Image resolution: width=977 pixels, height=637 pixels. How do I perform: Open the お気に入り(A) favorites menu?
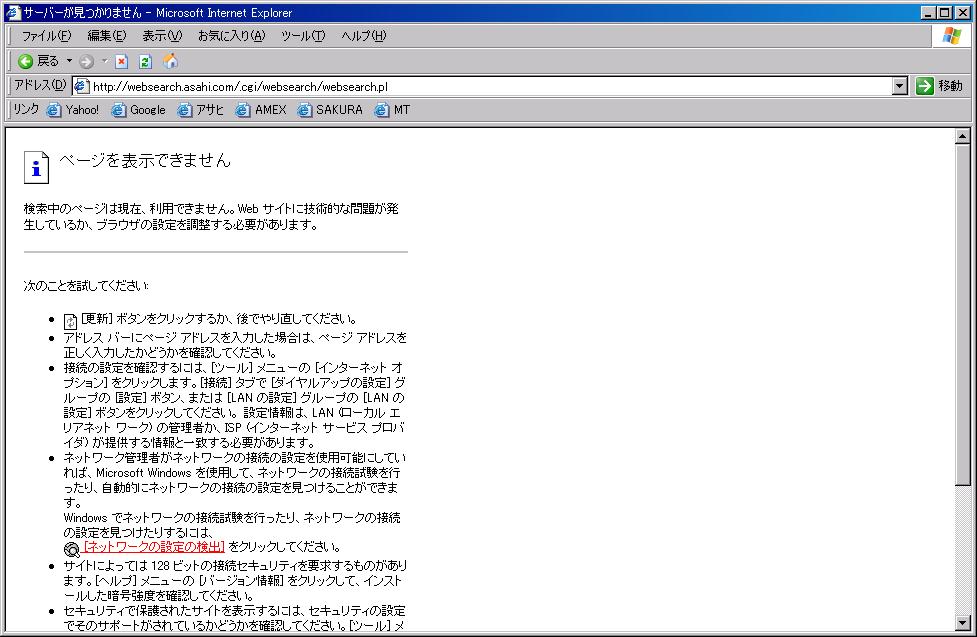(x=231, y=36)
